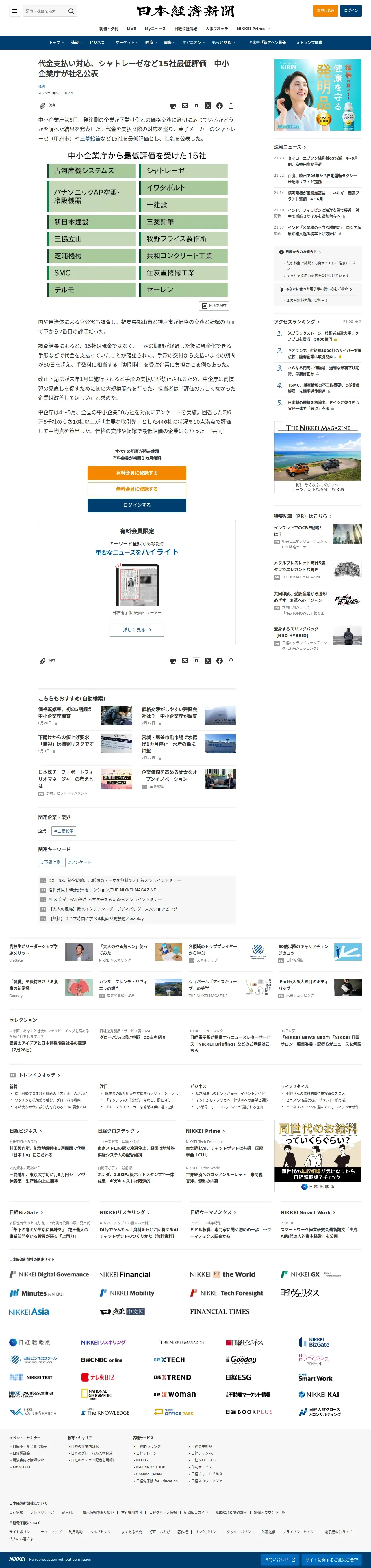Screen dimensions: 371x1568
Task: Expand the ビジネス navigation dropdown
Action: tap(99, 43)
